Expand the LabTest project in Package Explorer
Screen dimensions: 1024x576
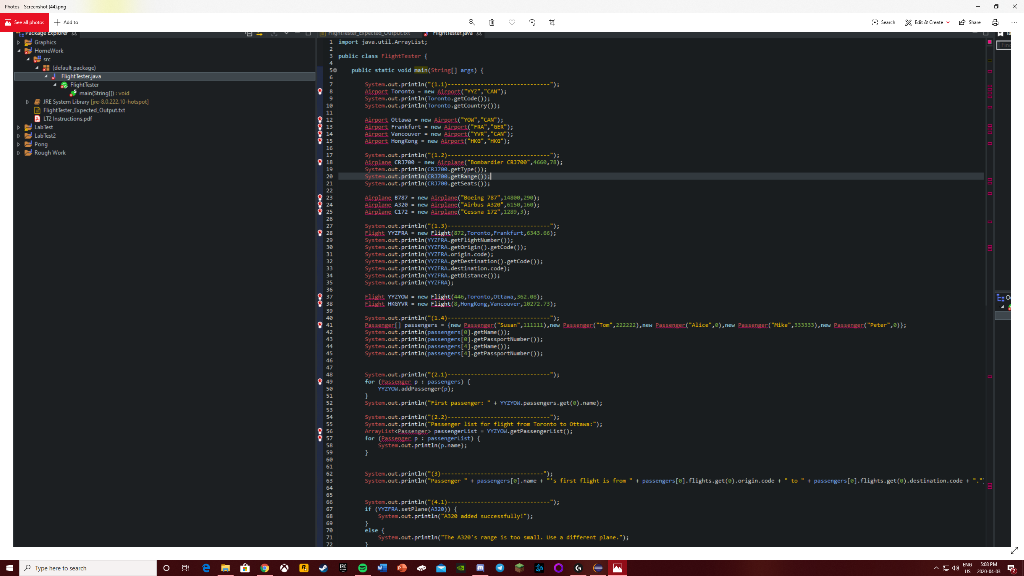coord(18,127)
